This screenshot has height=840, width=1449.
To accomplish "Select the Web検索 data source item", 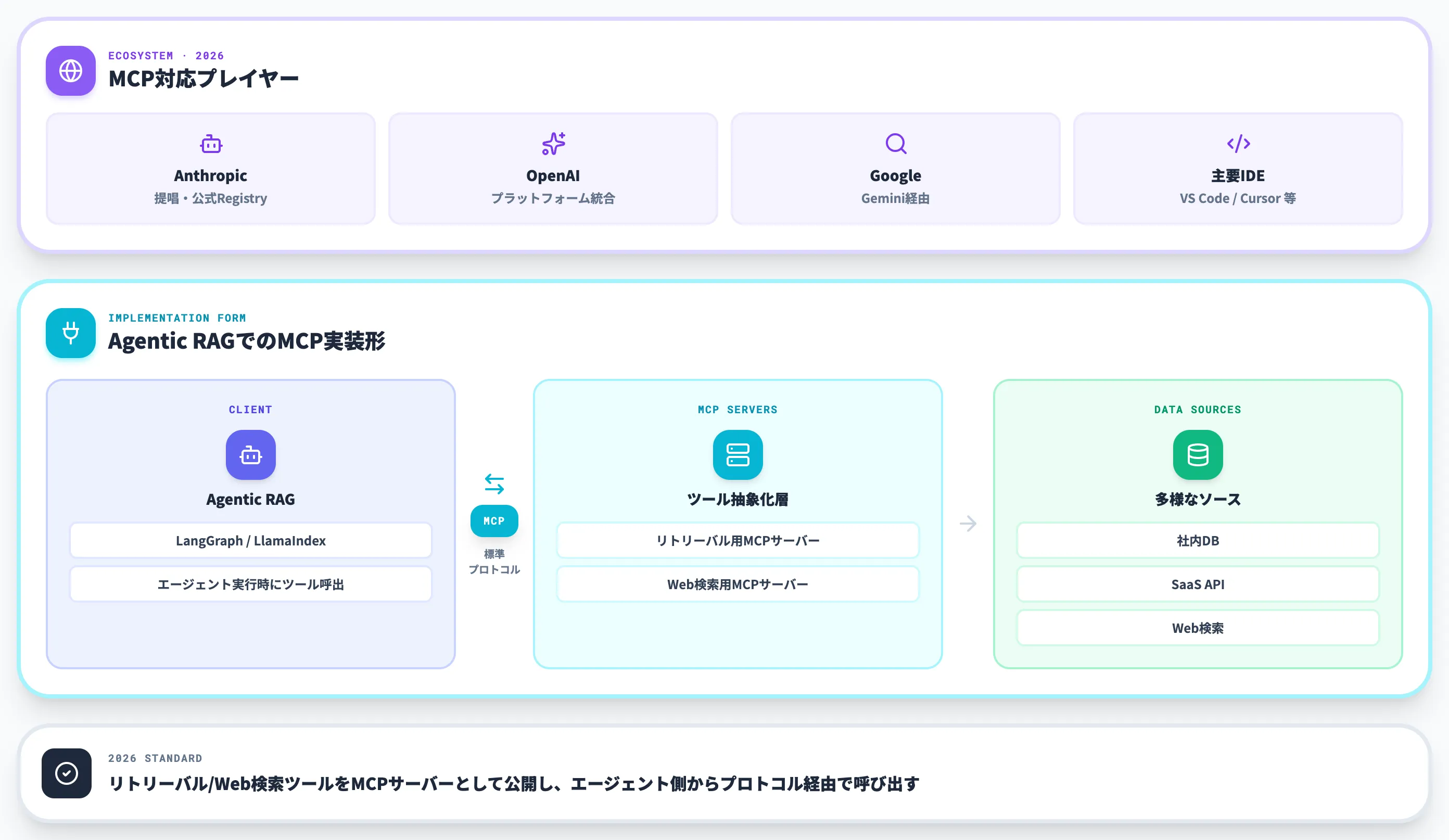I will 1198,628.
